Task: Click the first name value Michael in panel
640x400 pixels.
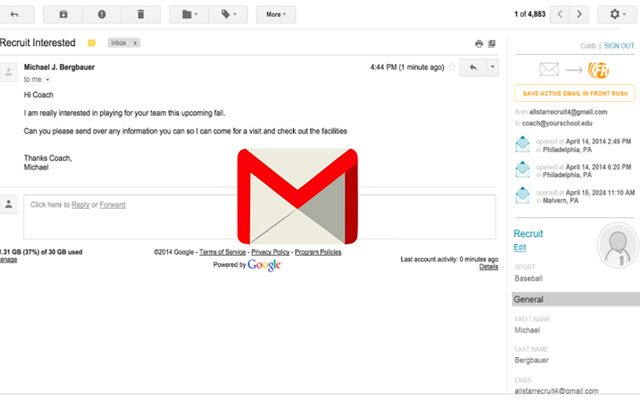Action: (x=527, y=330)
